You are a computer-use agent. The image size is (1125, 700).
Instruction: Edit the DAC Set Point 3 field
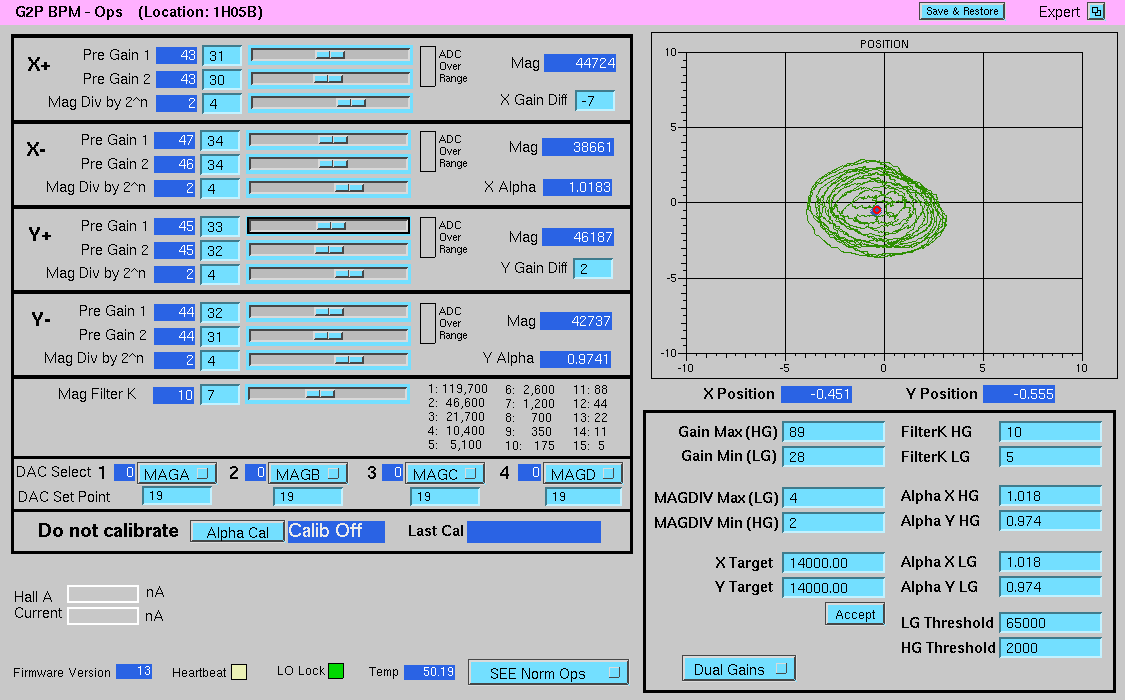coord(445,496)
